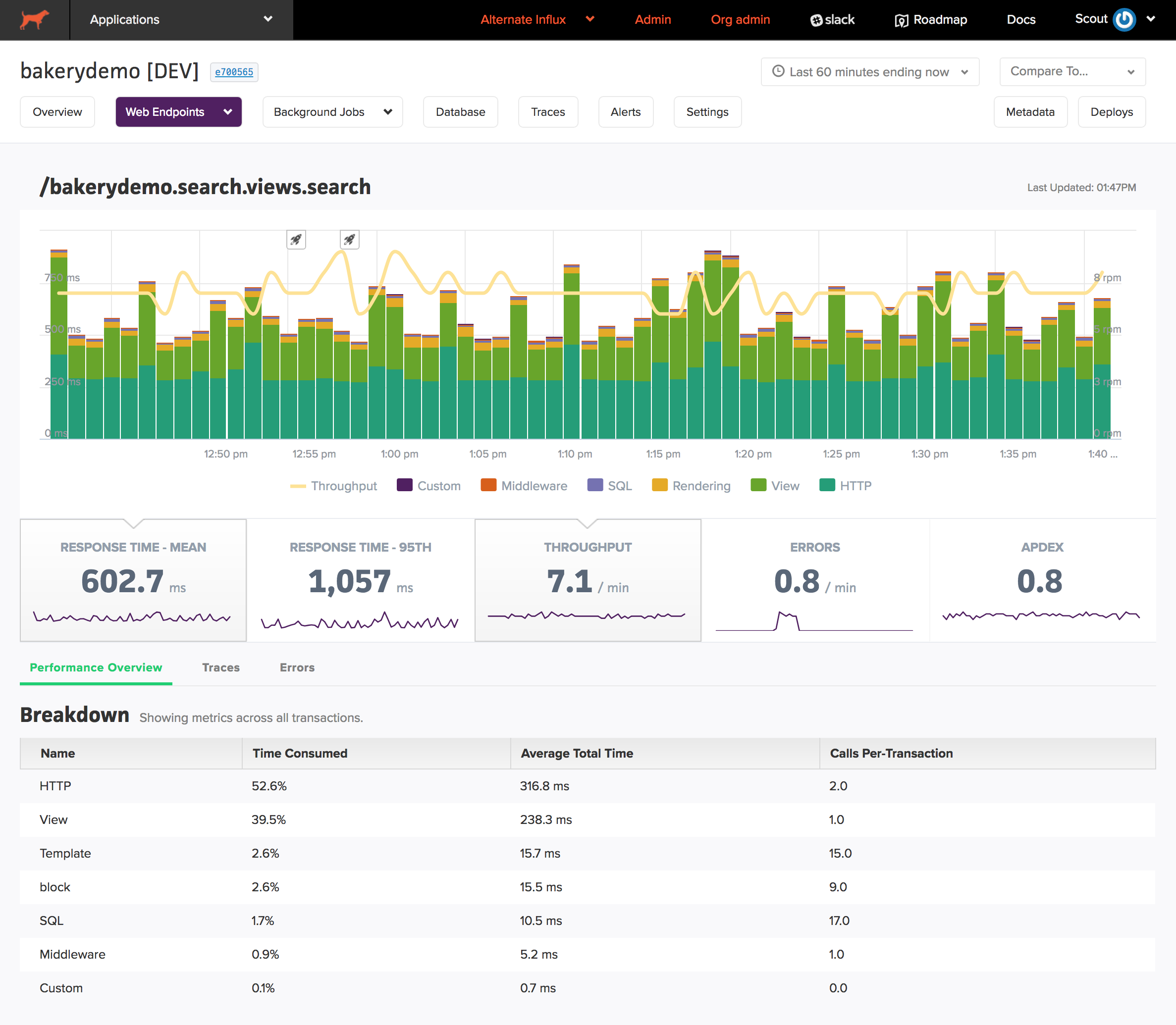Screen dimensions: 1176x1025
Task: Open the Metadata page
Action: (1030, 111)
